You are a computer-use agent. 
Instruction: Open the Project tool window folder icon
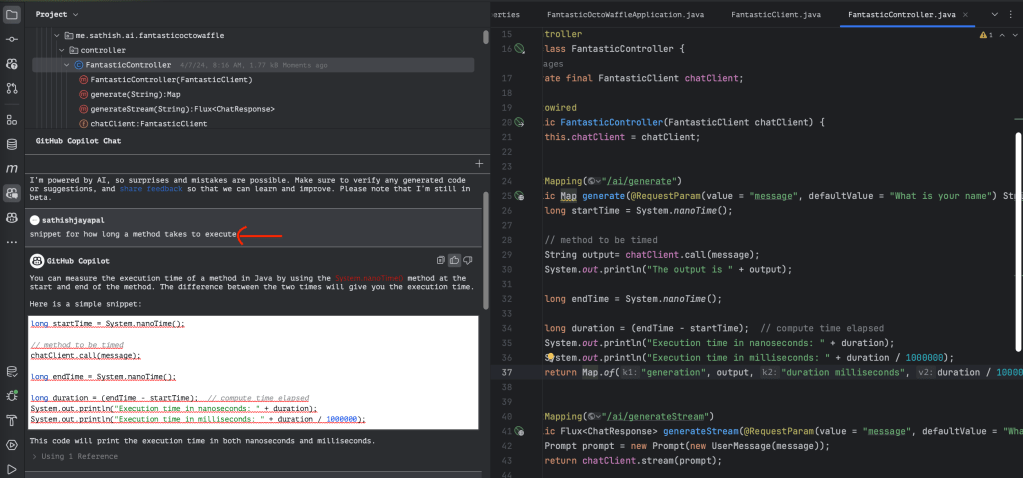12,14
